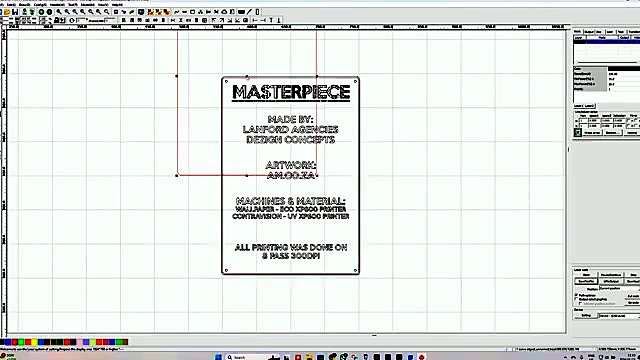This screenshot has height=360, width=640.
Task: Open the Edit menu
Action: pyautogui.click(x=11, y=4)
